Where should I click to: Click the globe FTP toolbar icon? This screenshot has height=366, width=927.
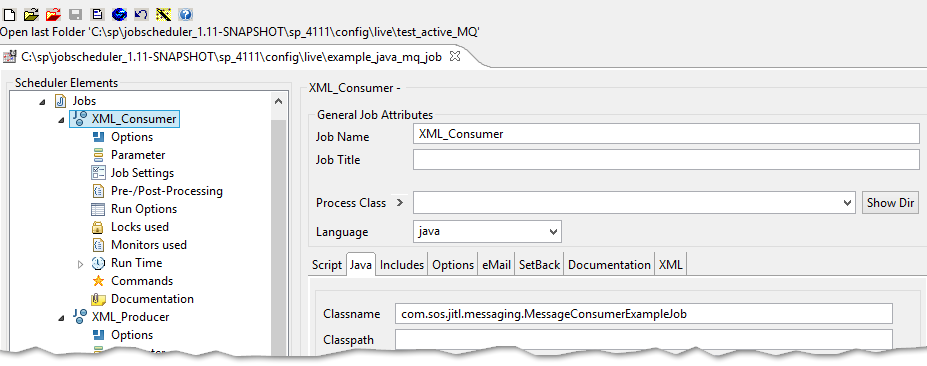click(119, 14)
